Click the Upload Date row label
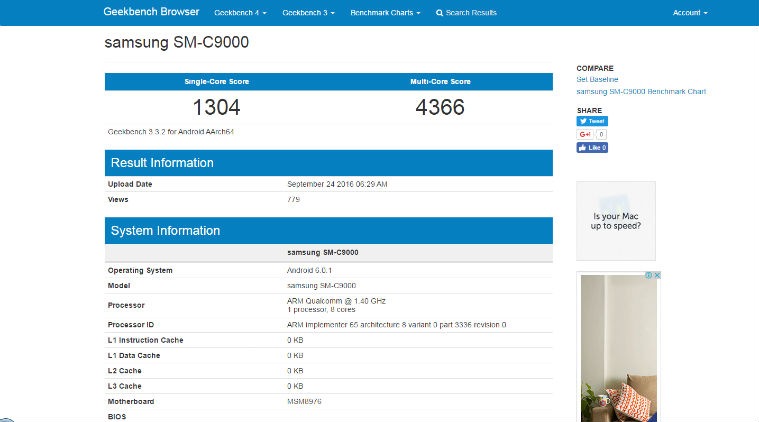 coord(130,184)
